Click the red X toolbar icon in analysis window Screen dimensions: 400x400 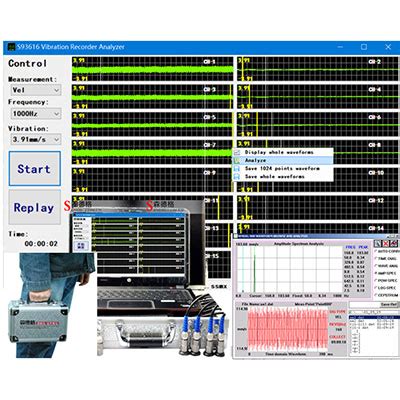coord(385,244)
